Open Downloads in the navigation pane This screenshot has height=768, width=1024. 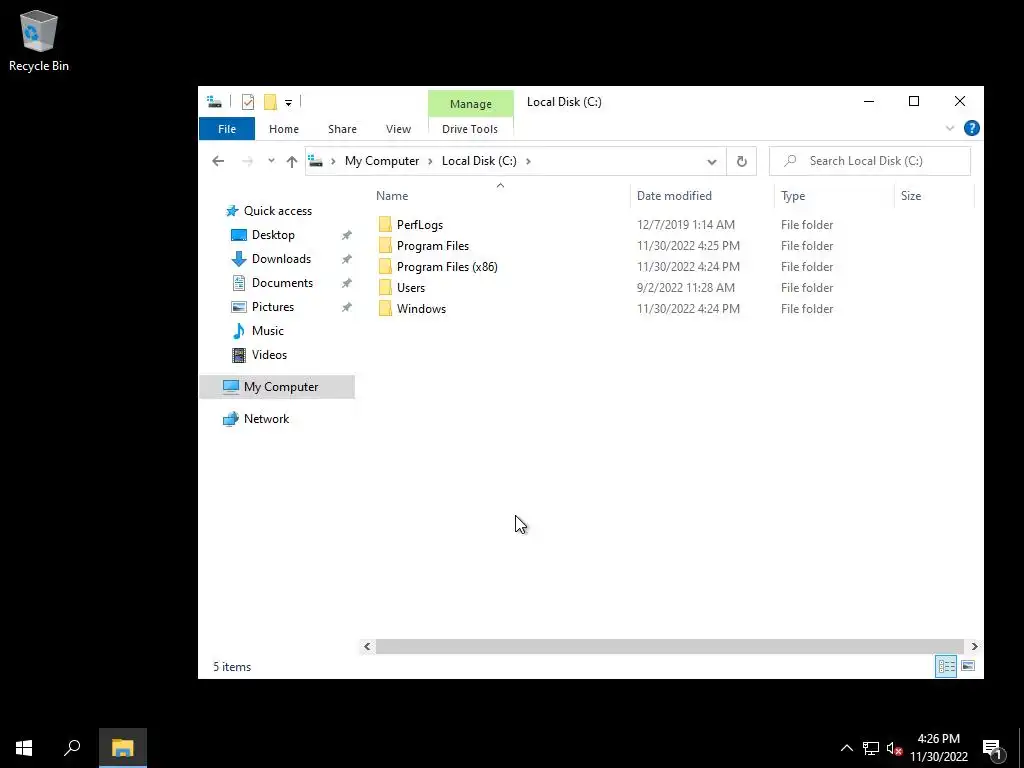(x=281, y=259)
